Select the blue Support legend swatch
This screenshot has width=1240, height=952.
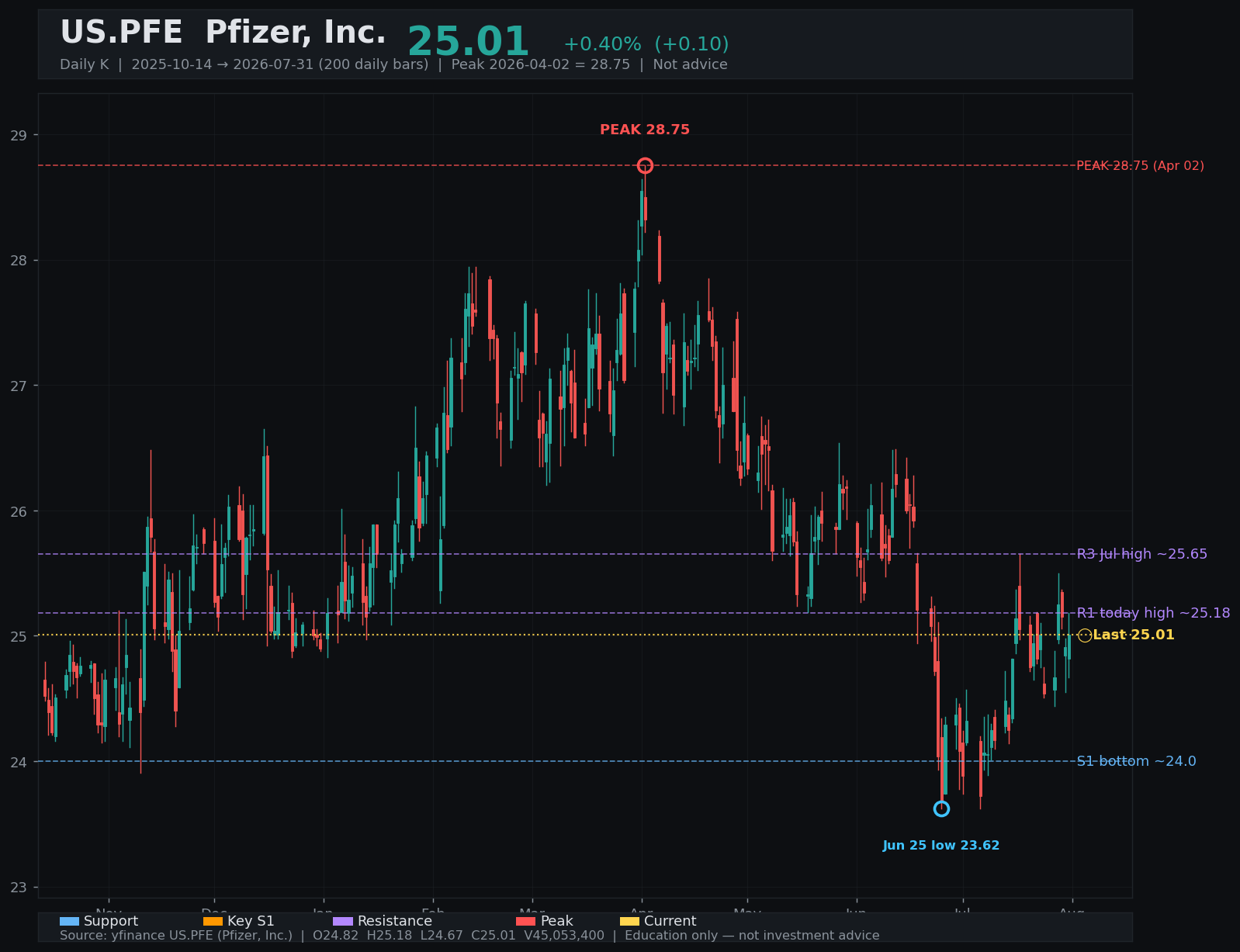(69, 921)
